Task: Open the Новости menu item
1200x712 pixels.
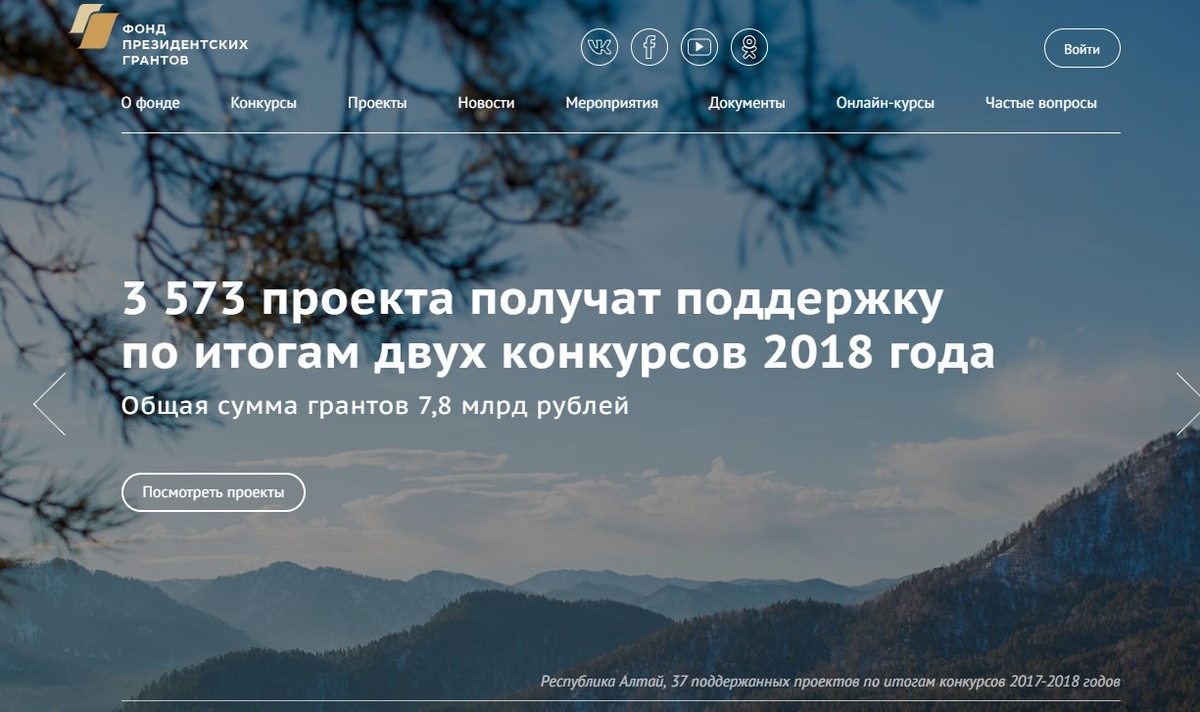Action: [x=486, y=103]
